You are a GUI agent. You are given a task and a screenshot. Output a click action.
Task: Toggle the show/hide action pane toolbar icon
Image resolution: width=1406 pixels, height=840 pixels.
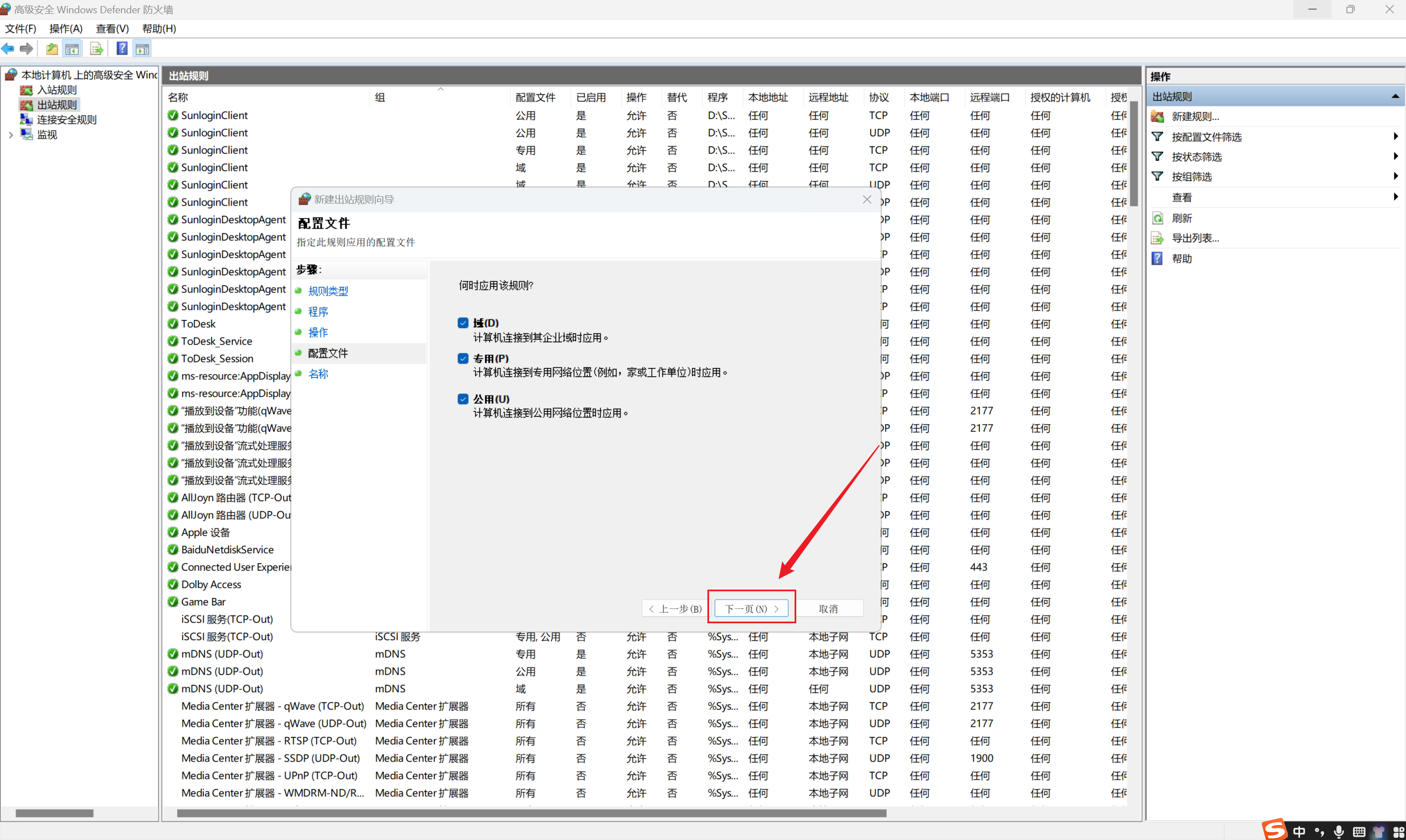click(x=142, y=49)
